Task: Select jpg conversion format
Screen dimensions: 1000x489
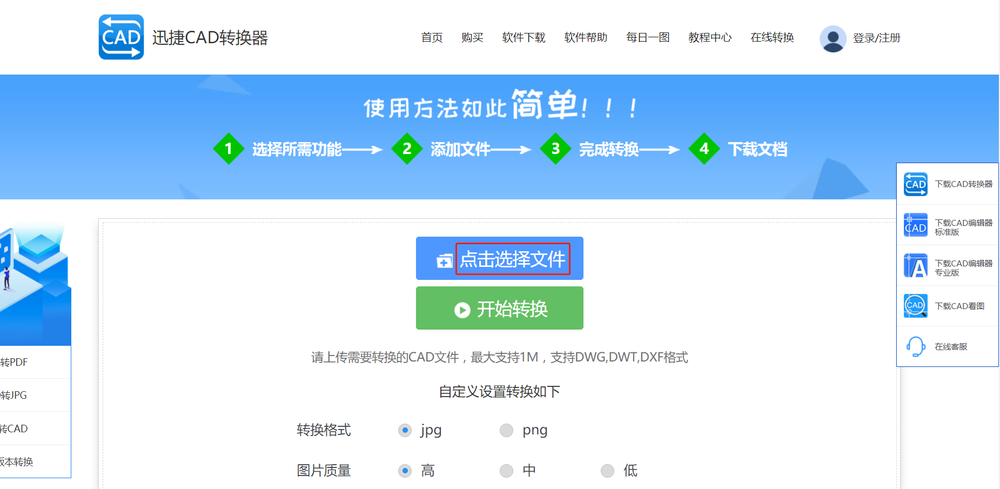Action: [404, 430]
